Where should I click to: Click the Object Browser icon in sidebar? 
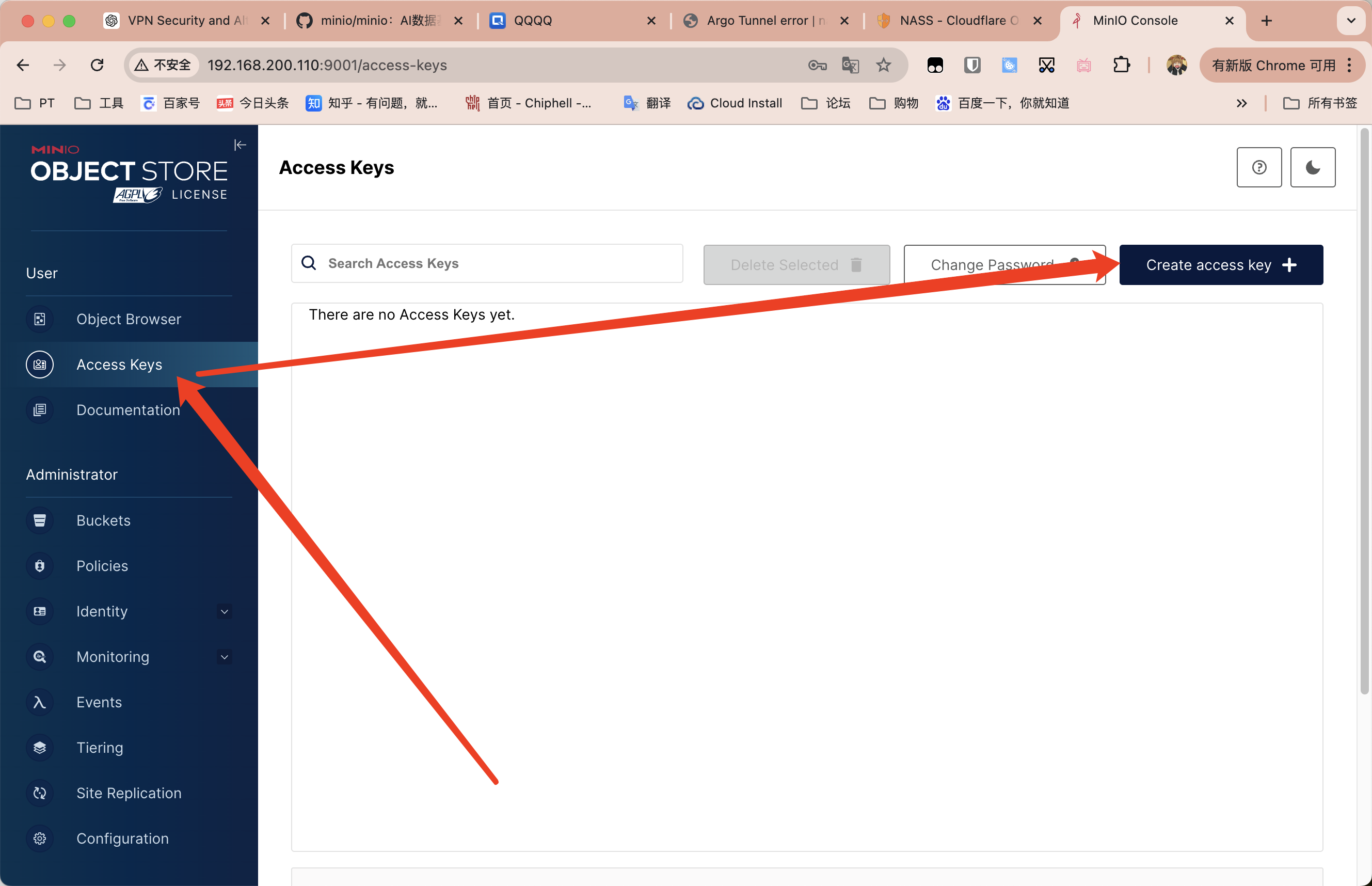pyautogui.click(x=38, y=318)
